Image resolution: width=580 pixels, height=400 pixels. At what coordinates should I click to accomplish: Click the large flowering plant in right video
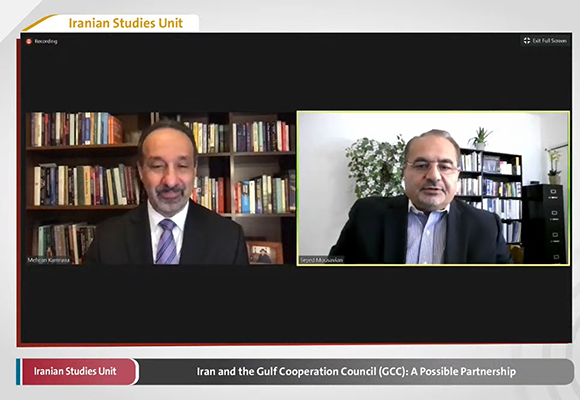[375, 167]
